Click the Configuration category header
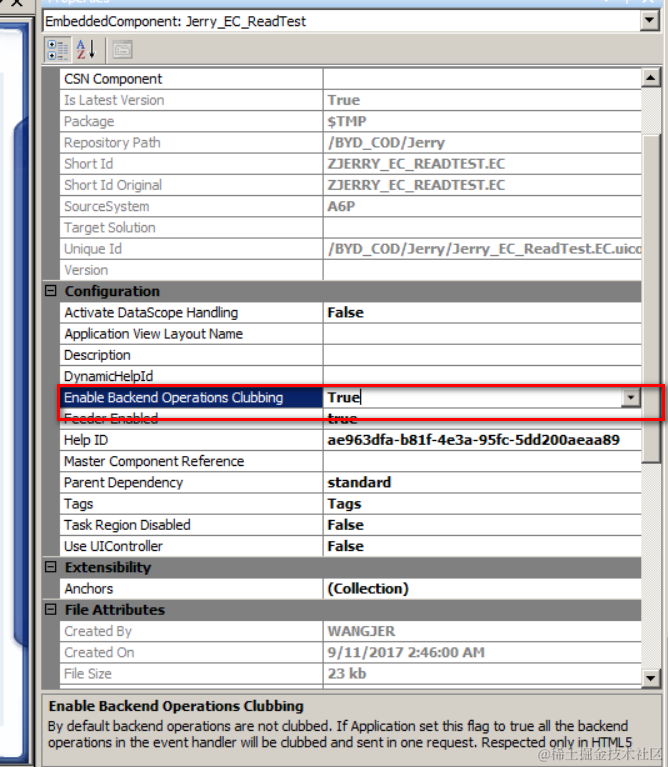This screenshot has width=668, height=767. point(342,291)
